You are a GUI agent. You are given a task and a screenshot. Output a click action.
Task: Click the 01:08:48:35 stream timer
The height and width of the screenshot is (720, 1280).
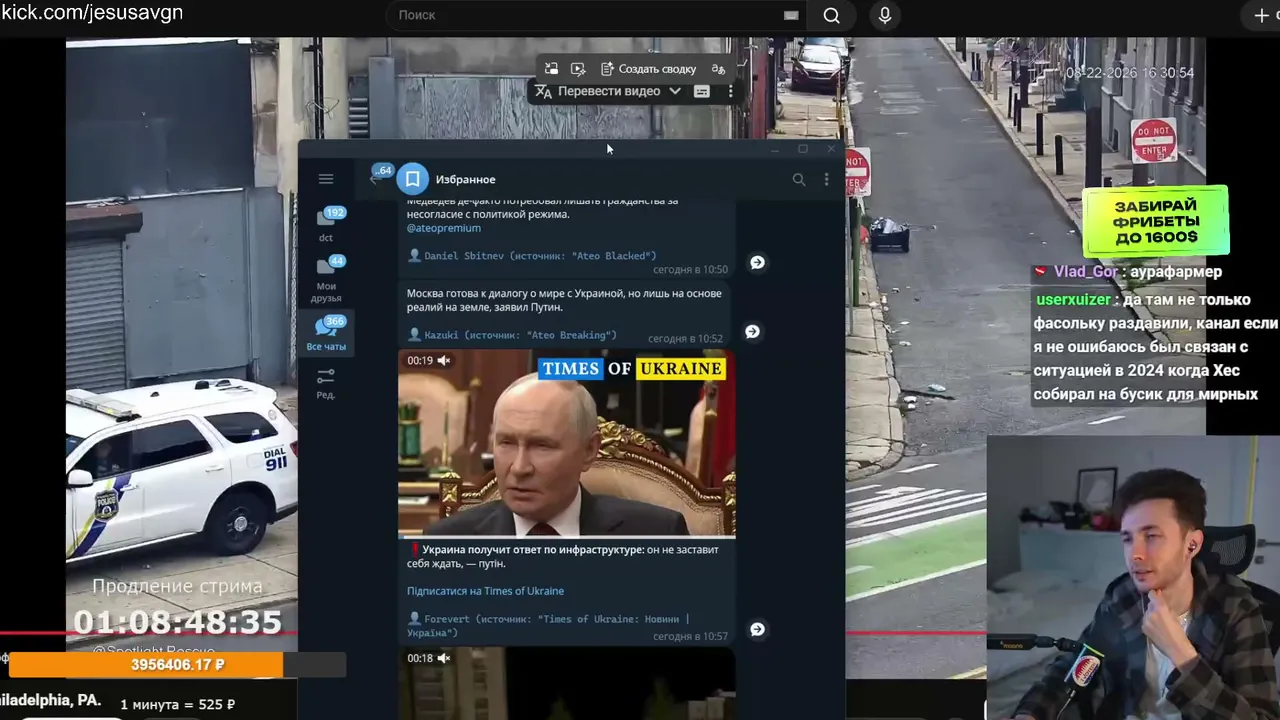coord(177,622)
